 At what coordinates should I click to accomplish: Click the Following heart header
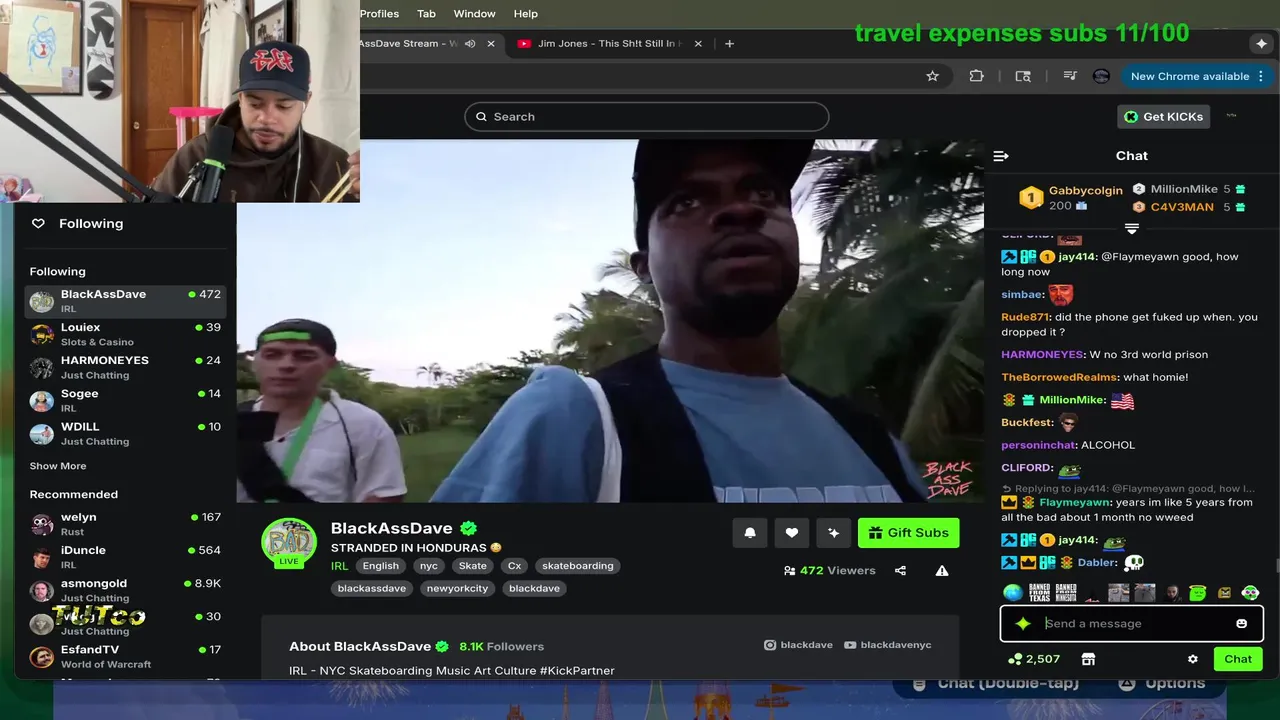(78, 224)
